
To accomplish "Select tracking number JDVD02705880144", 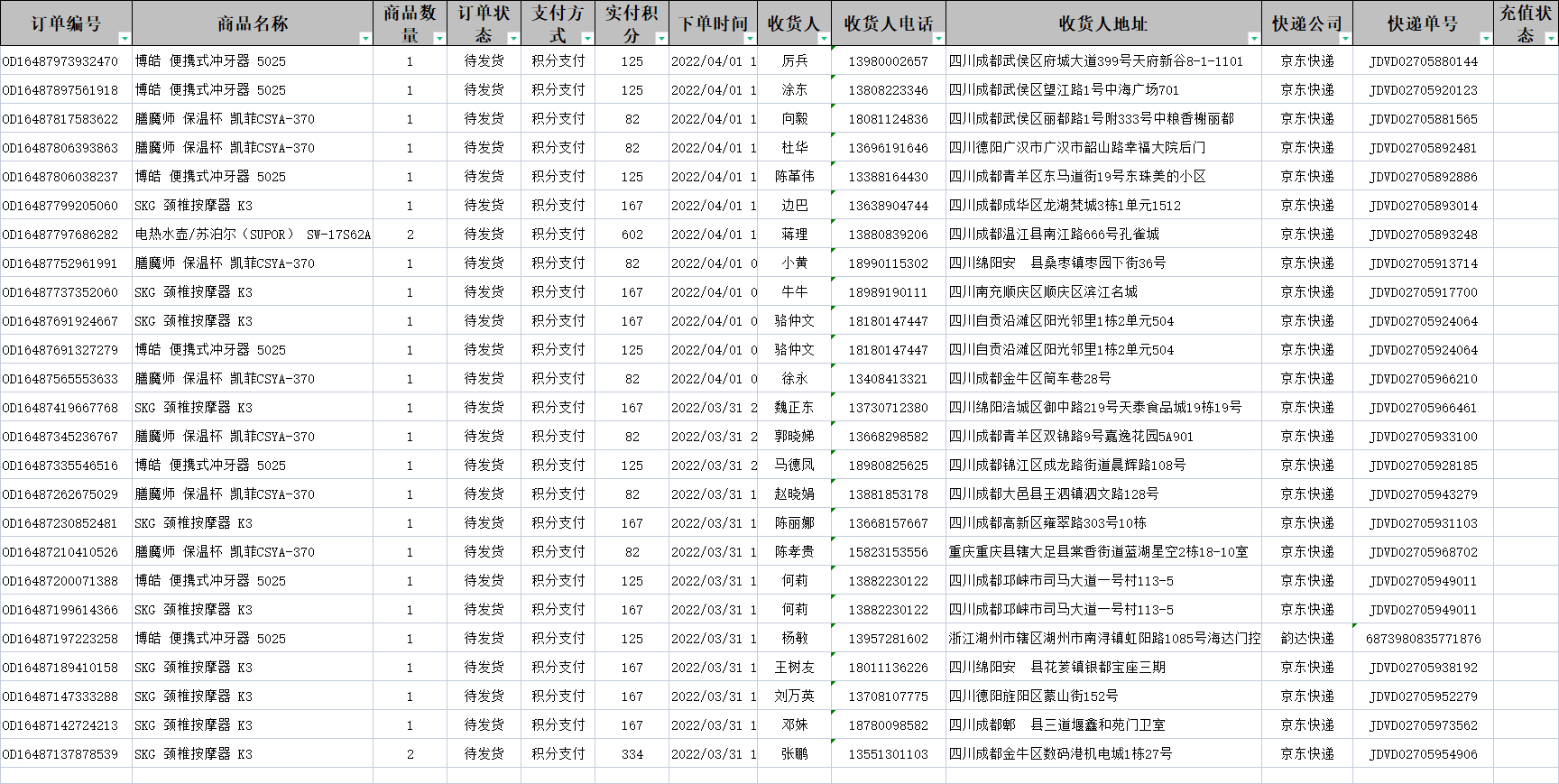I will (1423, 61).
